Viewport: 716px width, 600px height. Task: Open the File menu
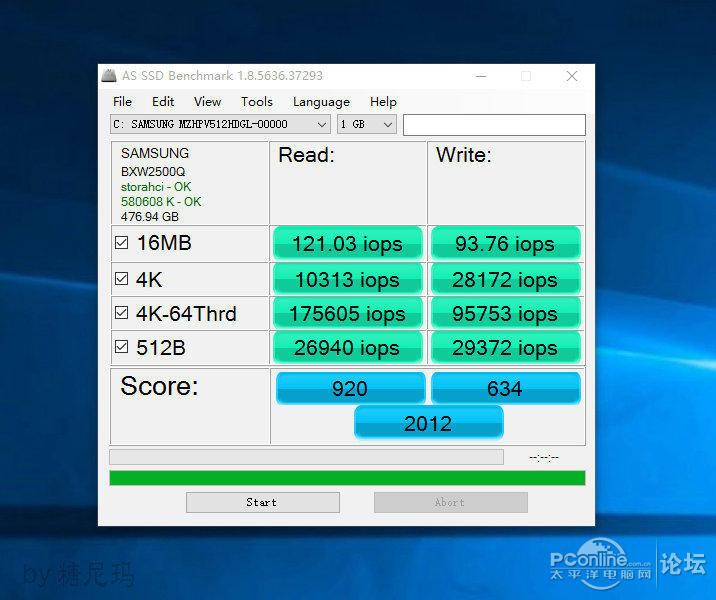point(122,101)
